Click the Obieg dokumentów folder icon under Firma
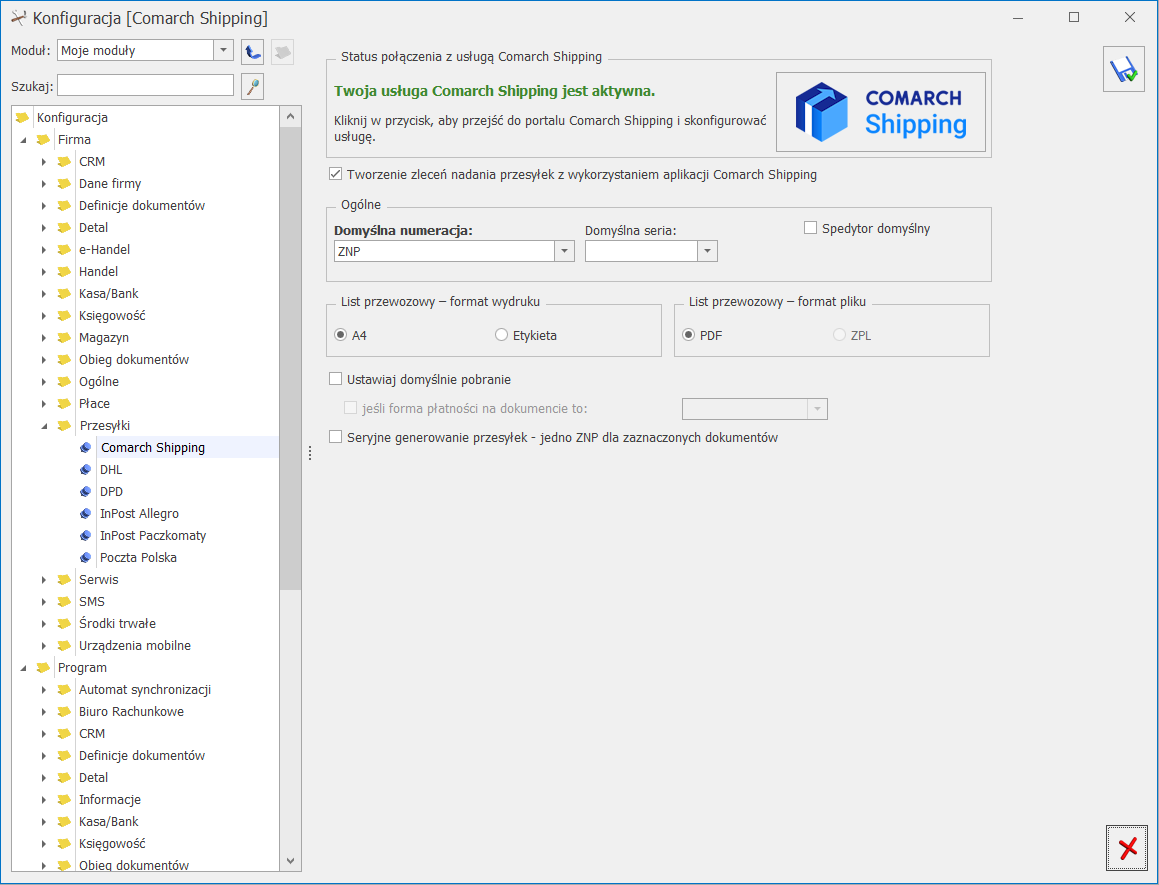 click(64, 360)
